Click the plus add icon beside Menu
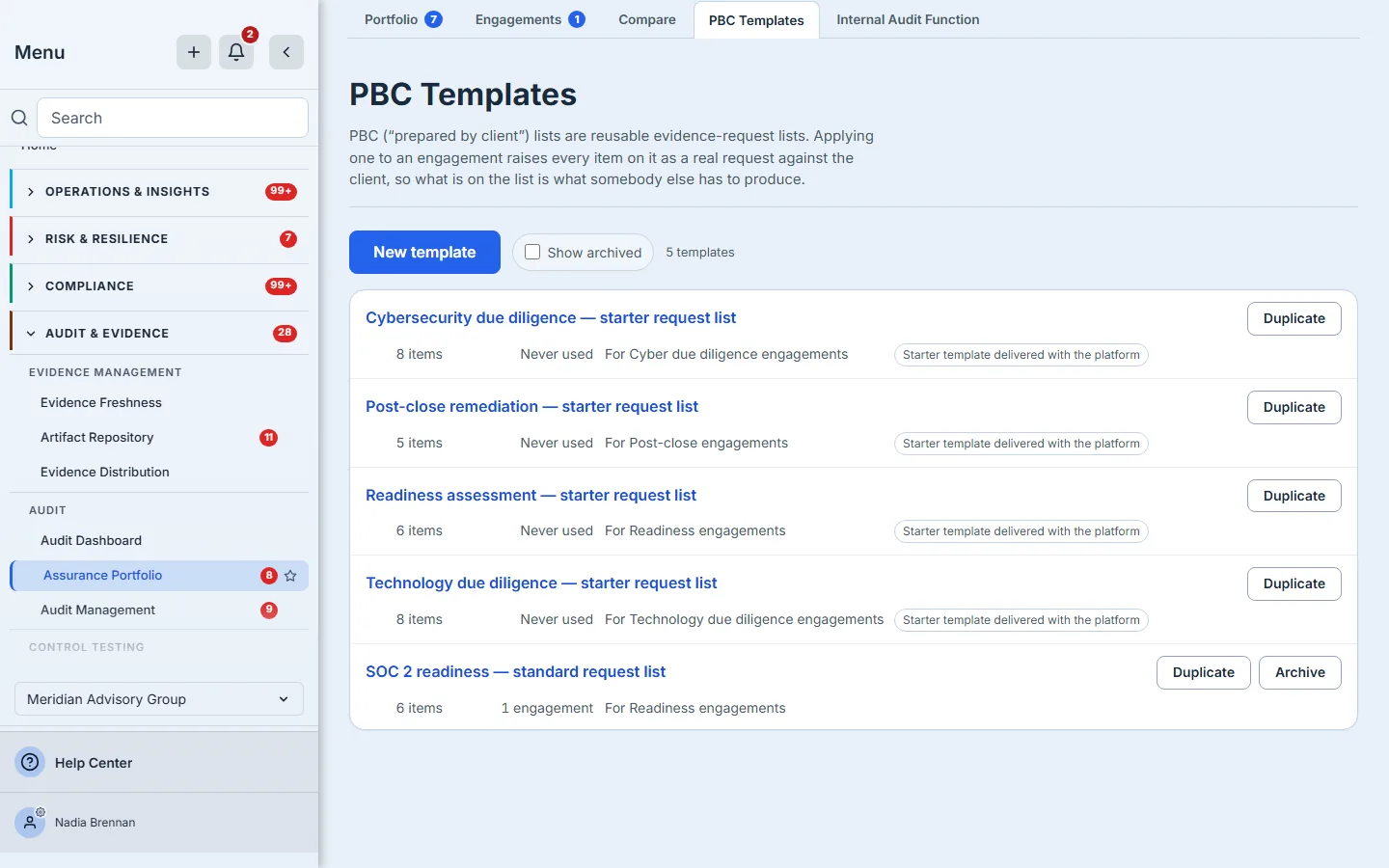Screen dimensions: 1389x868 click(194, 52)
